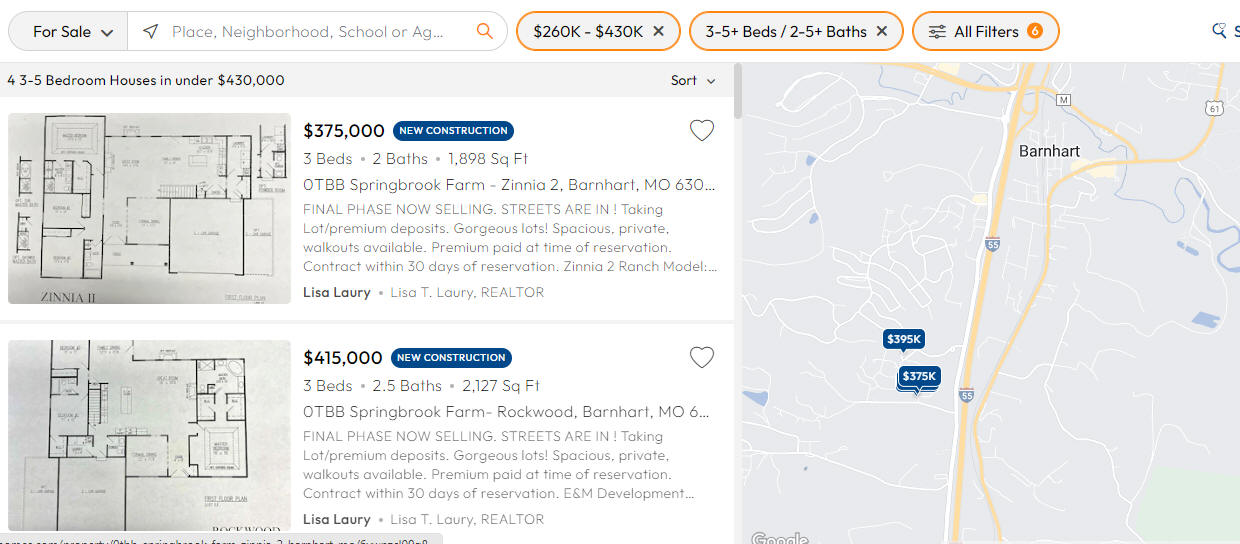Click the location arrow icon in search box
1240x544 pixels.
tap(150, 31)
